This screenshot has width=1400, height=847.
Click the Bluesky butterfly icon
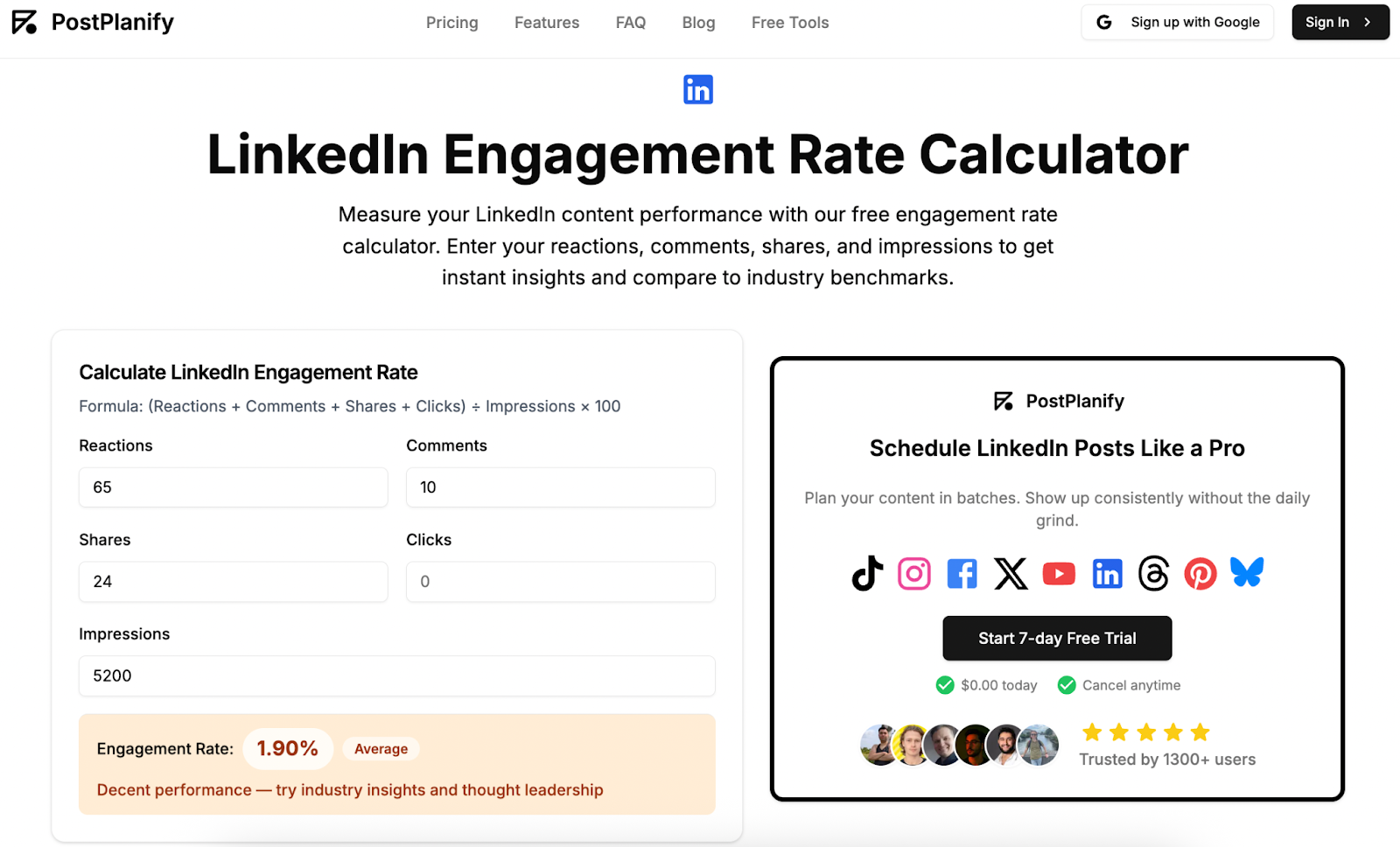pyautogui.click(x=1247, y=572)
